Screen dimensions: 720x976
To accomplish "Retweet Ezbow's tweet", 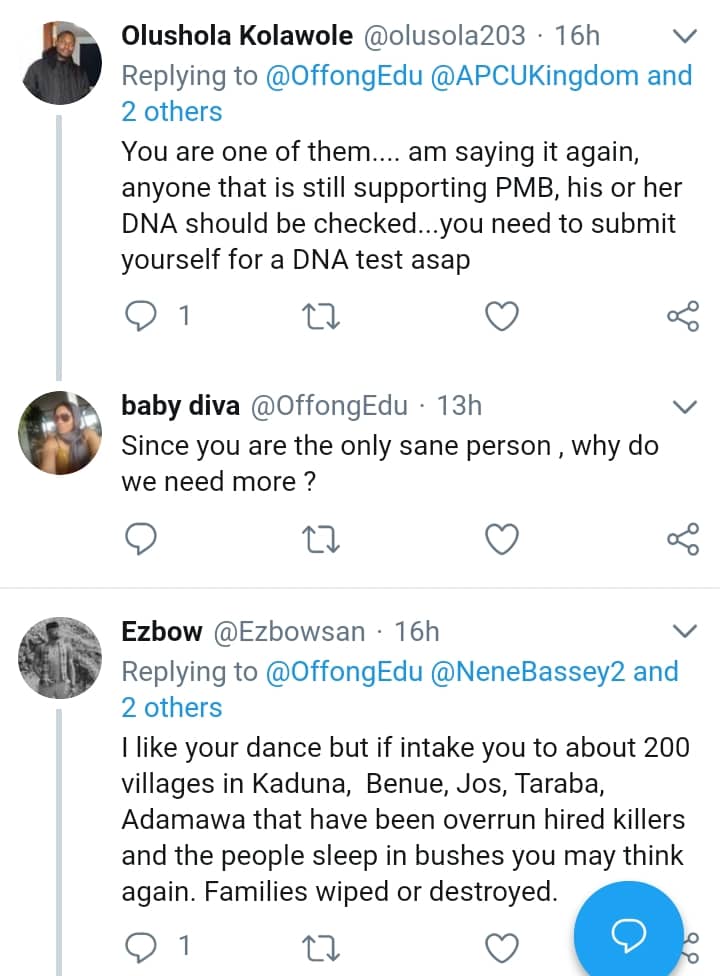I will coord(322,946).
